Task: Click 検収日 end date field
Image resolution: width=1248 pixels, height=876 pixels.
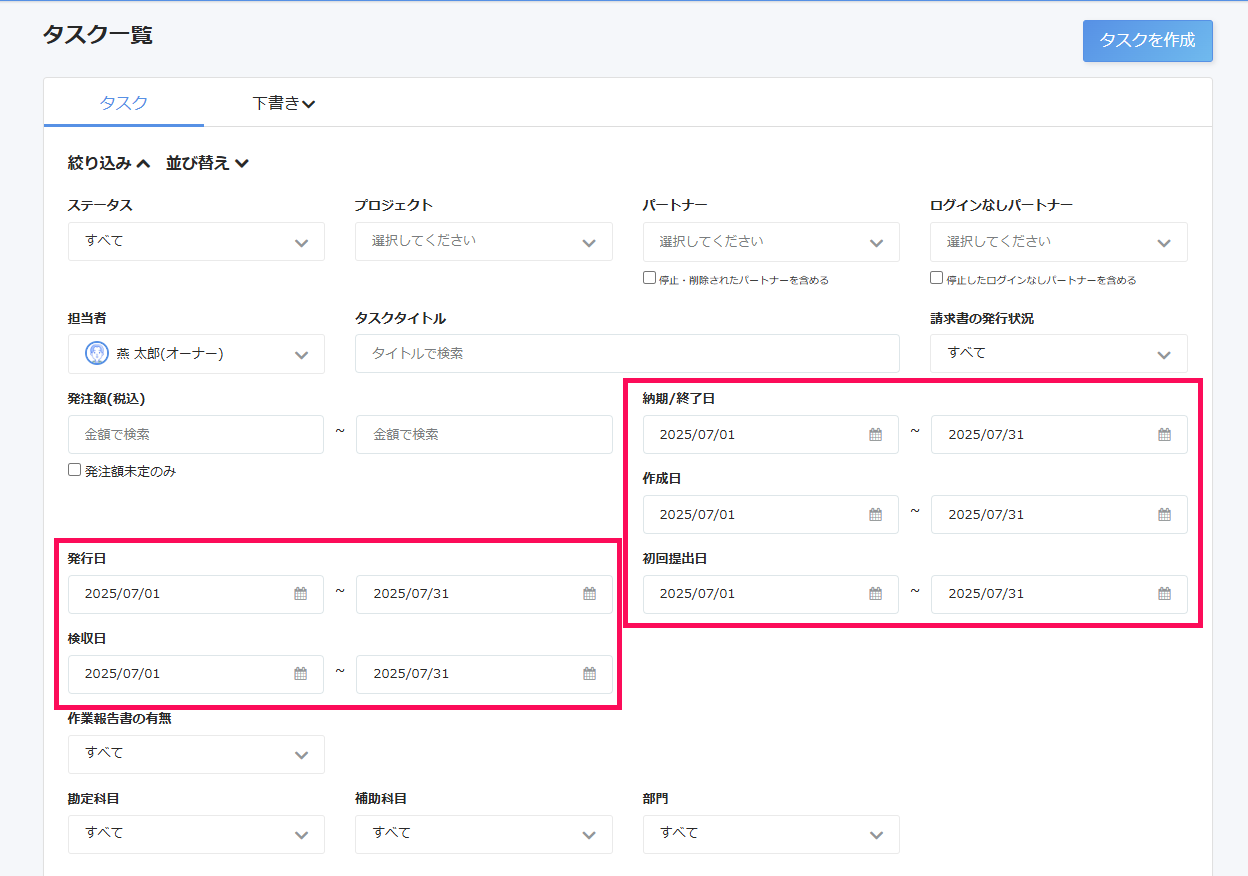Action: 484,674
